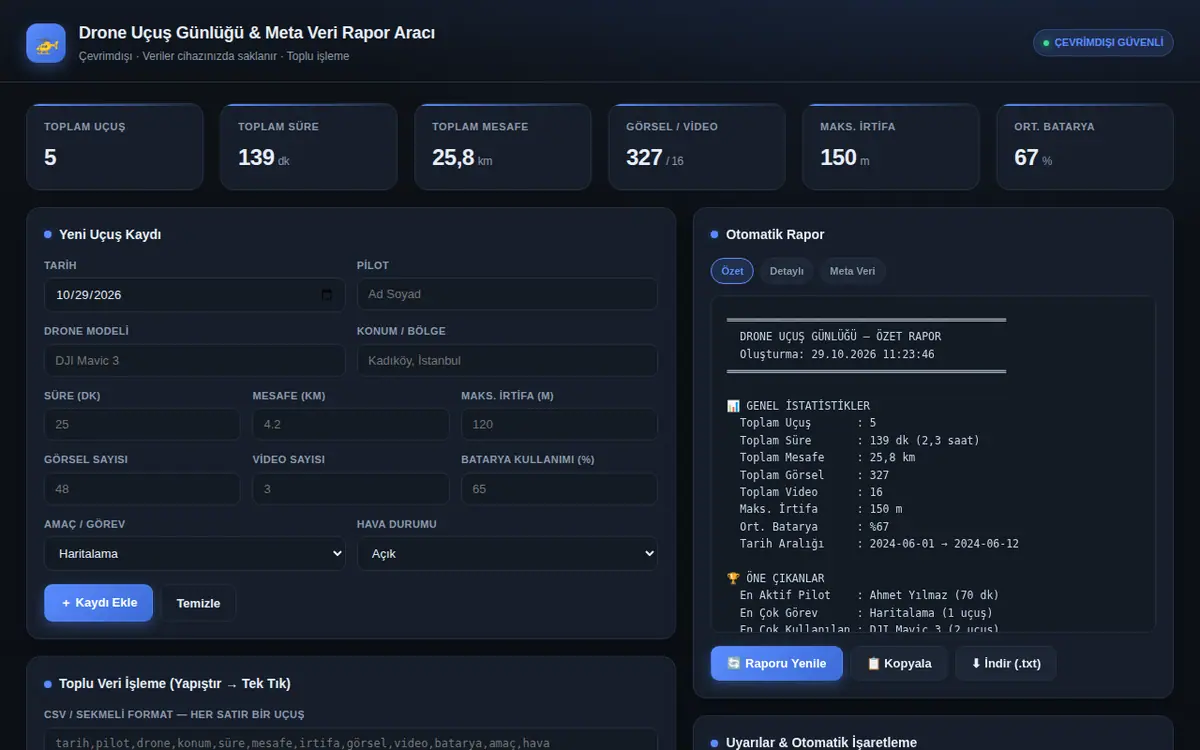Select the Toplam Süre stat card
This screenshot has width=1200, height=750.
[x=309, y=147]
